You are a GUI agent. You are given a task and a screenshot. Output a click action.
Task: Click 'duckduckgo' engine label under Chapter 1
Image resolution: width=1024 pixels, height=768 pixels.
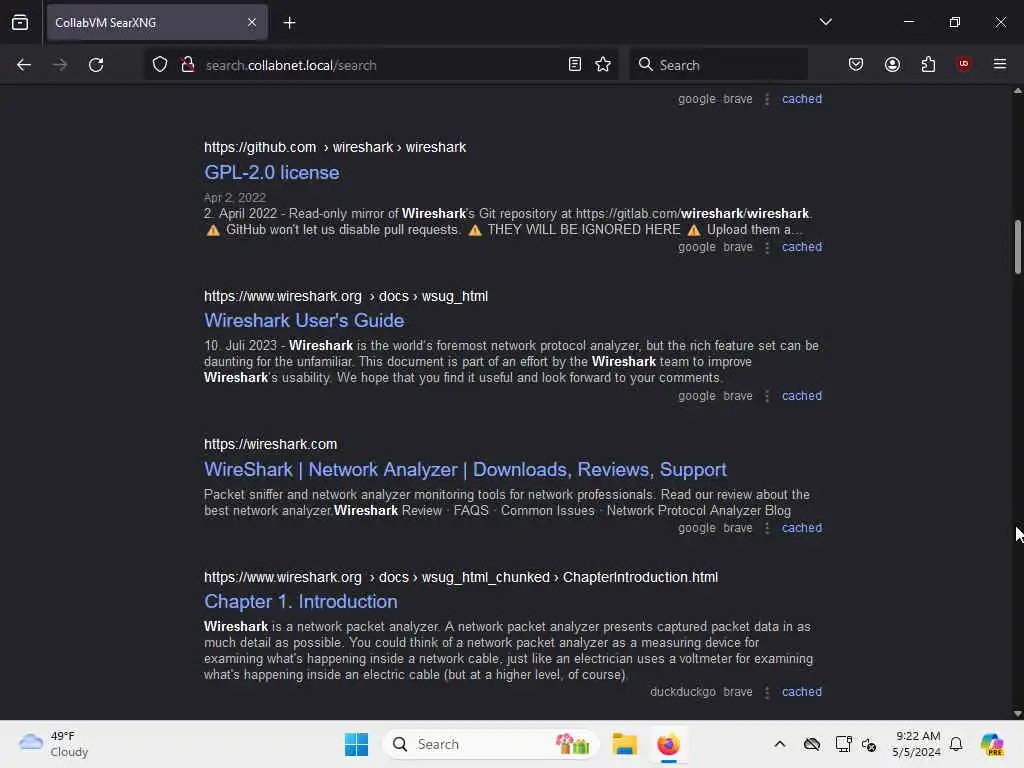point(682,692)
